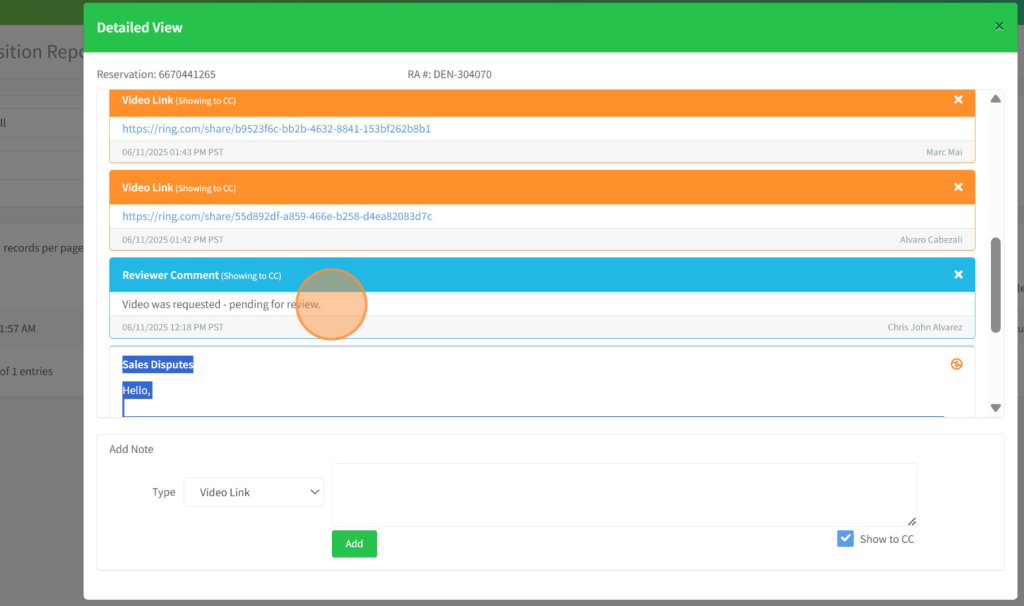Click the RA # DEN-304070 text
Viewport: 1024px width, 606px height.
click(462, 75)
